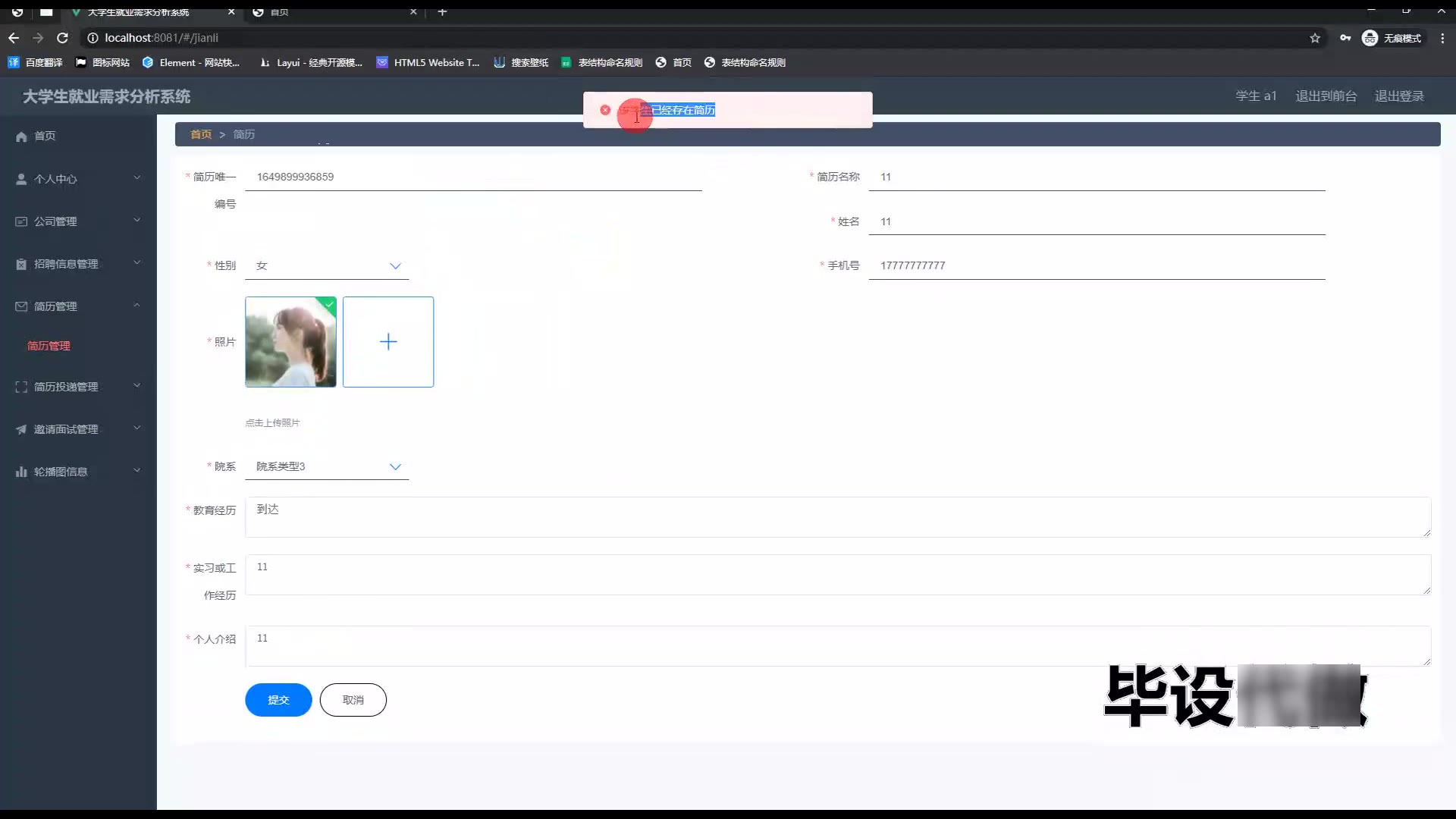Image resolution: width=1456 pixels, height=819 pixels.
Task: Click the home icon in sidebar
Action: pos(21,136)
